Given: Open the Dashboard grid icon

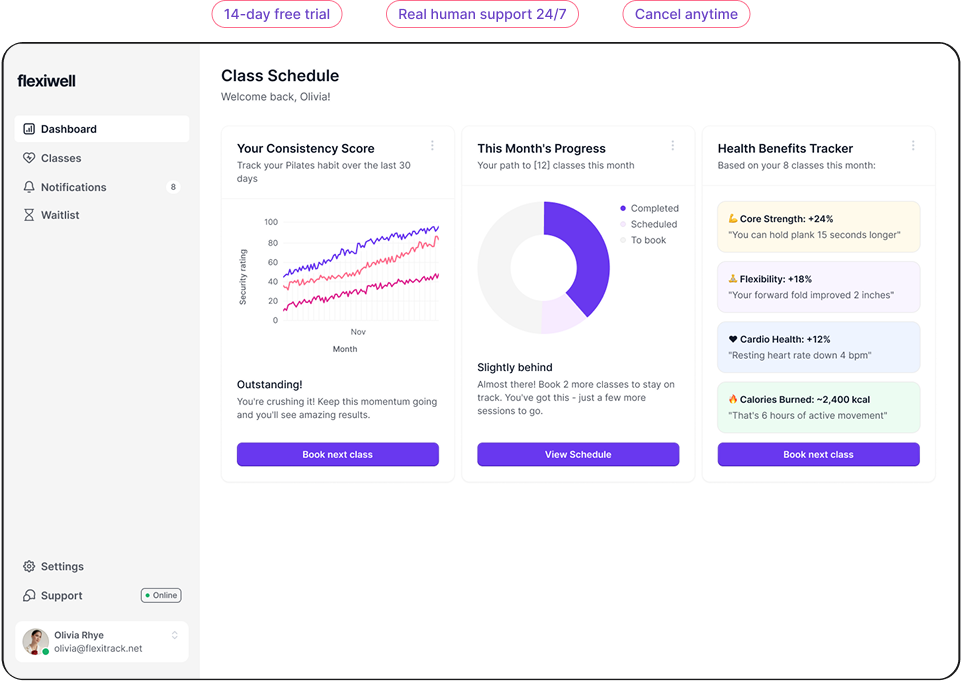Looking at the screenshot, I should point(28,128).
